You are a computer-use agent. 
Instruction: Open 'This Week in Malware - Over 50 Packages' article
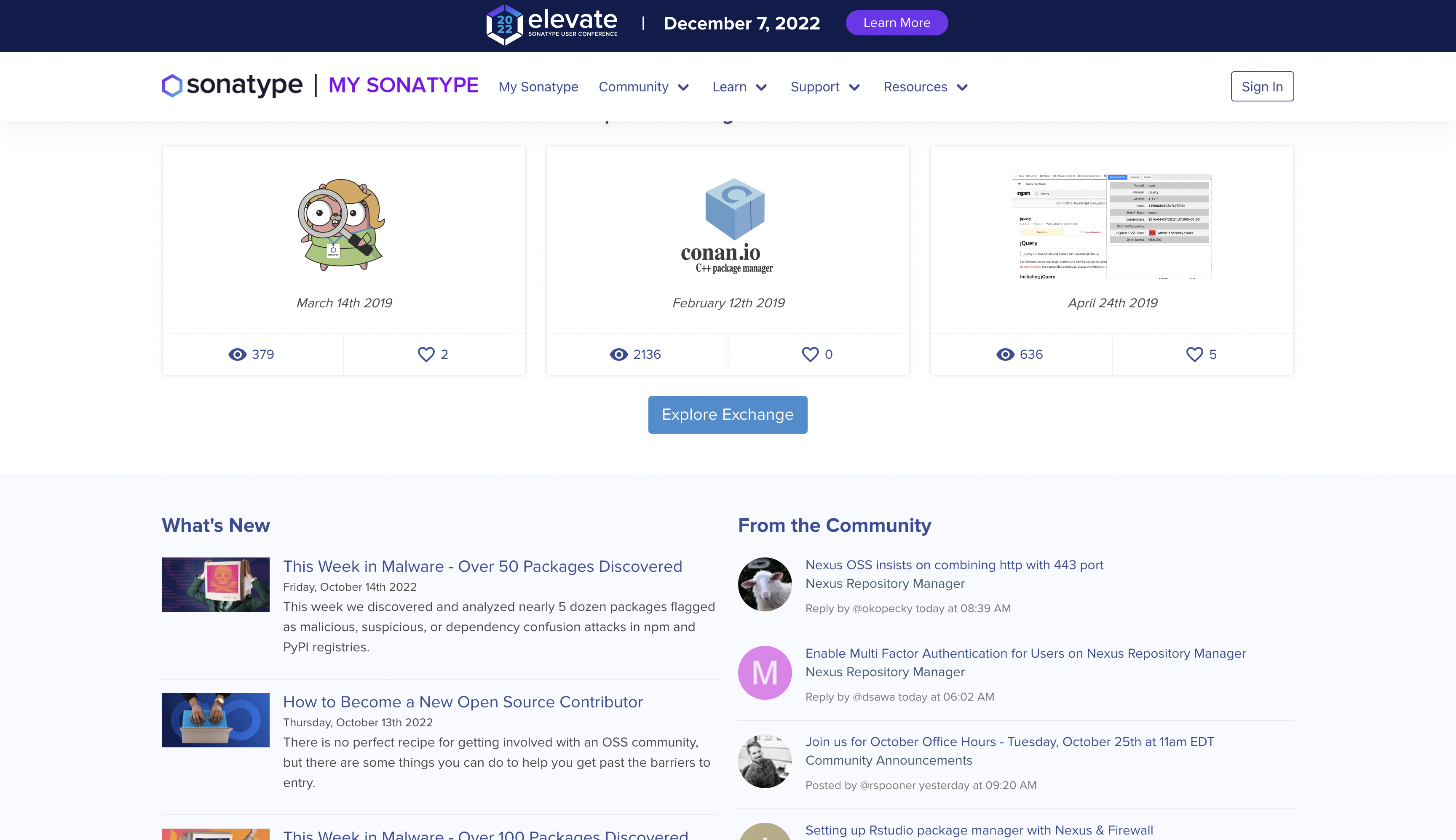pos(482,566)
